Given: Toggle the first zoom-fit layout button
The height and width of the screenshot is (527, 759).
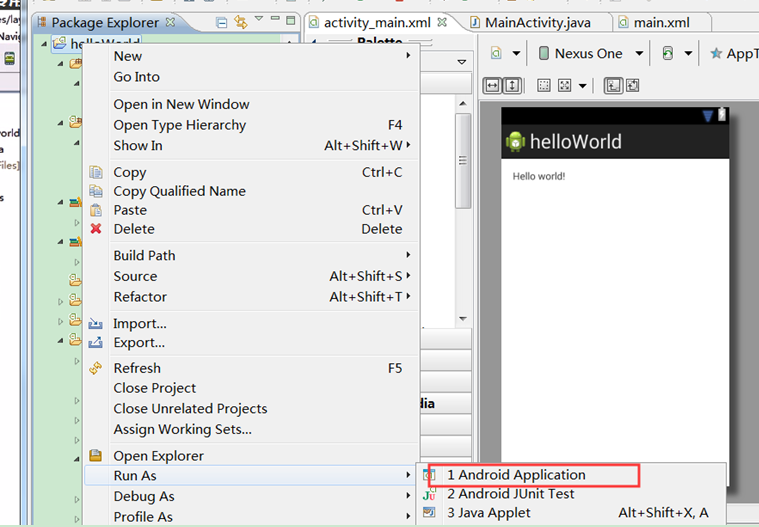Looking at the screenshot, I should coord(613,86).
